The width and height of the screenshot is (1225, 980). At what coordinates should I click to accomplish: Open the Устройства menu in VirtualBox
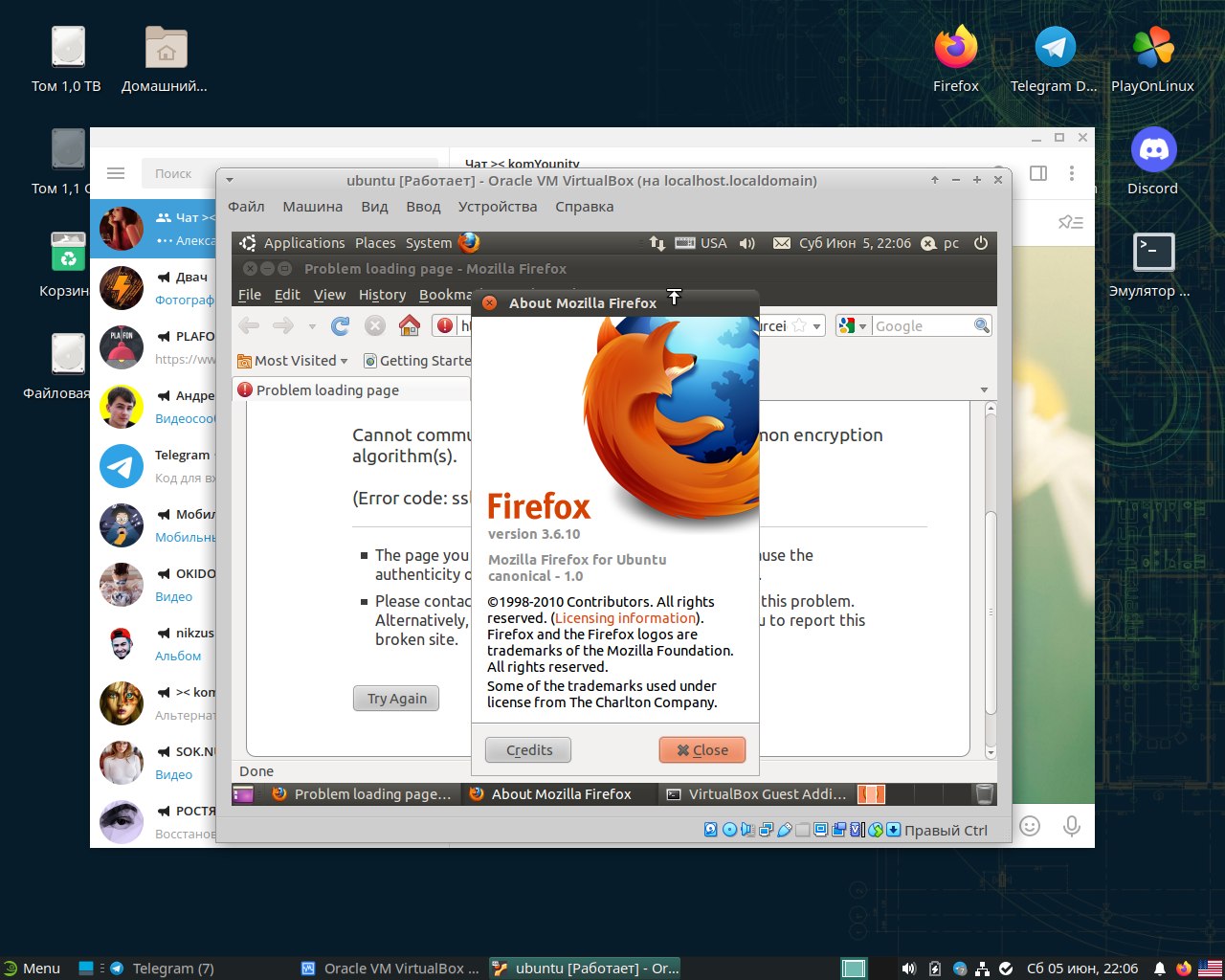pos(498,207)
